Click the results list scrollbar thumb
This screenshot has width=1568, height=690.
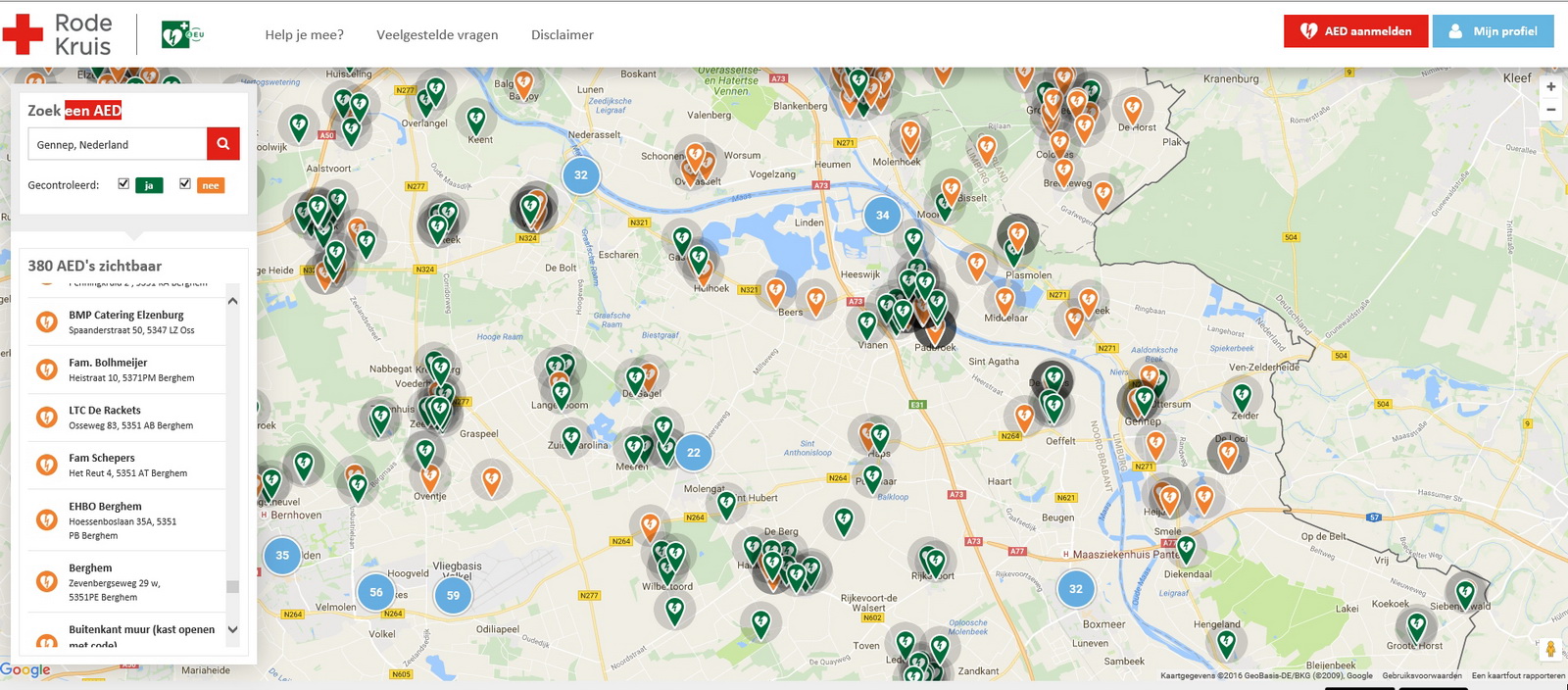(x=233, y=587)
